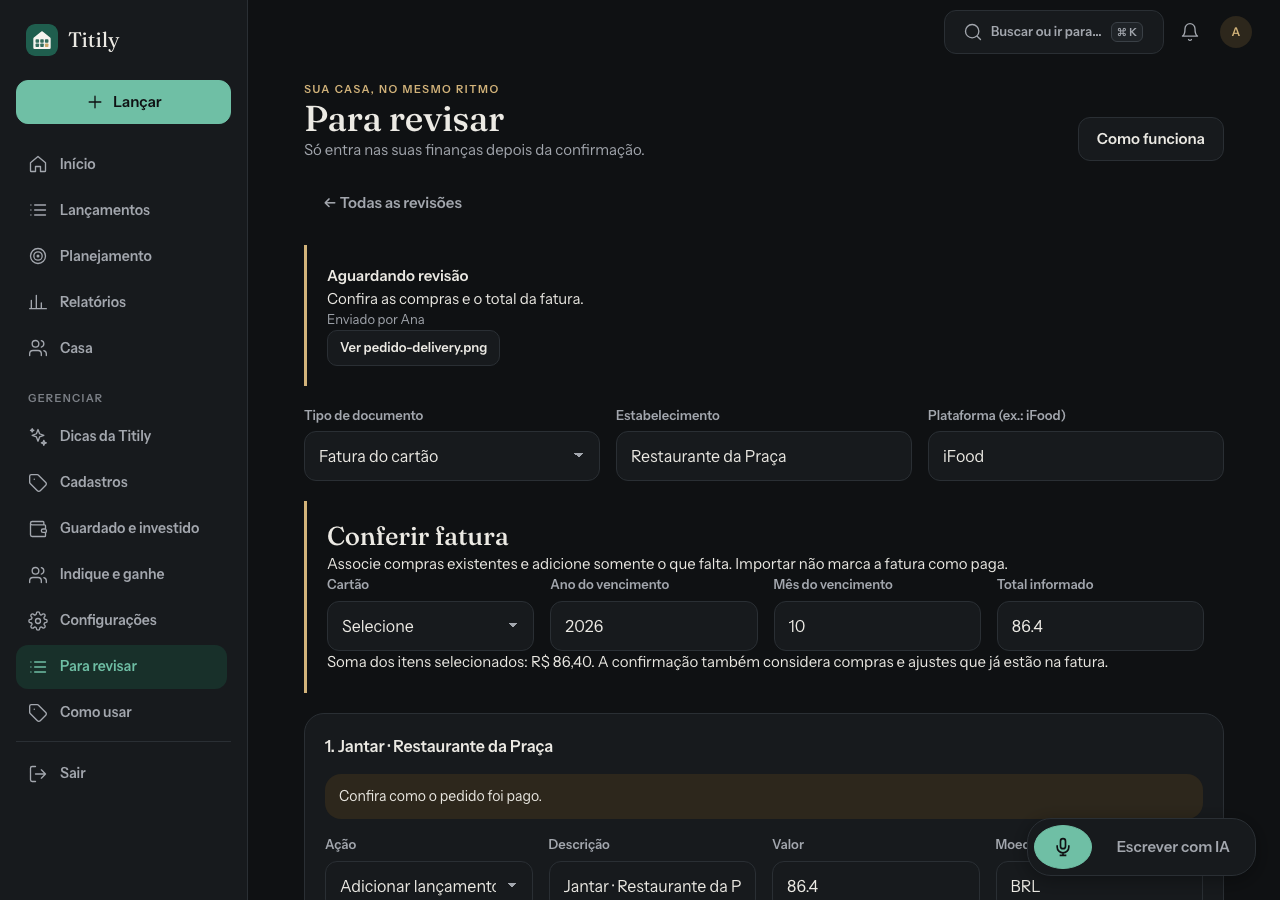The width and height of the screenshot is (1280, 900).
Task: Click the ⌘K shortcut badge in search
Action: pos(1127,32)
